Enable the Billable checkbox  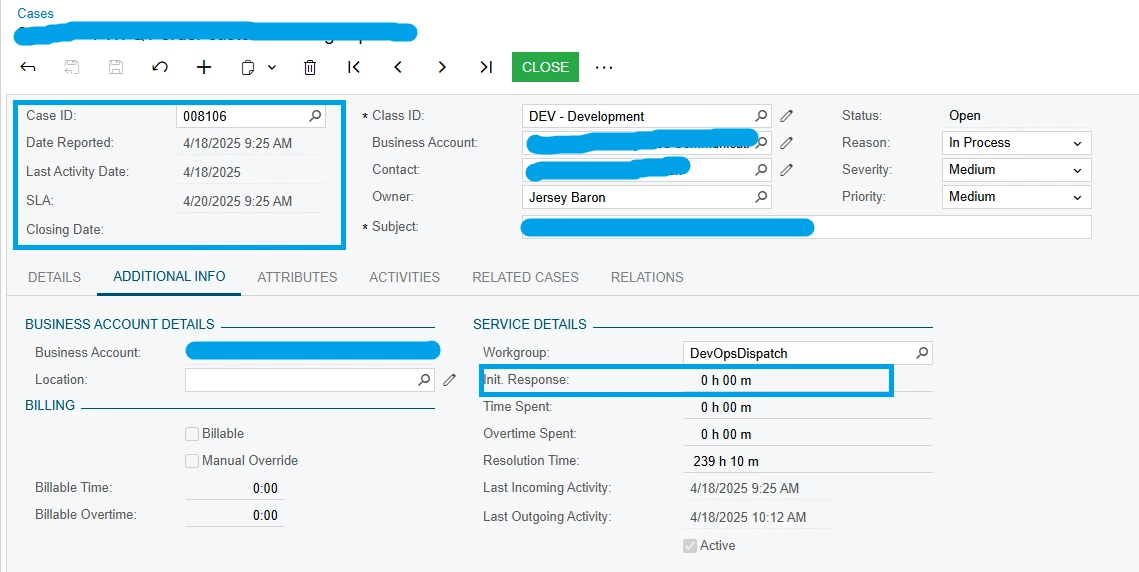click(192, 434)
